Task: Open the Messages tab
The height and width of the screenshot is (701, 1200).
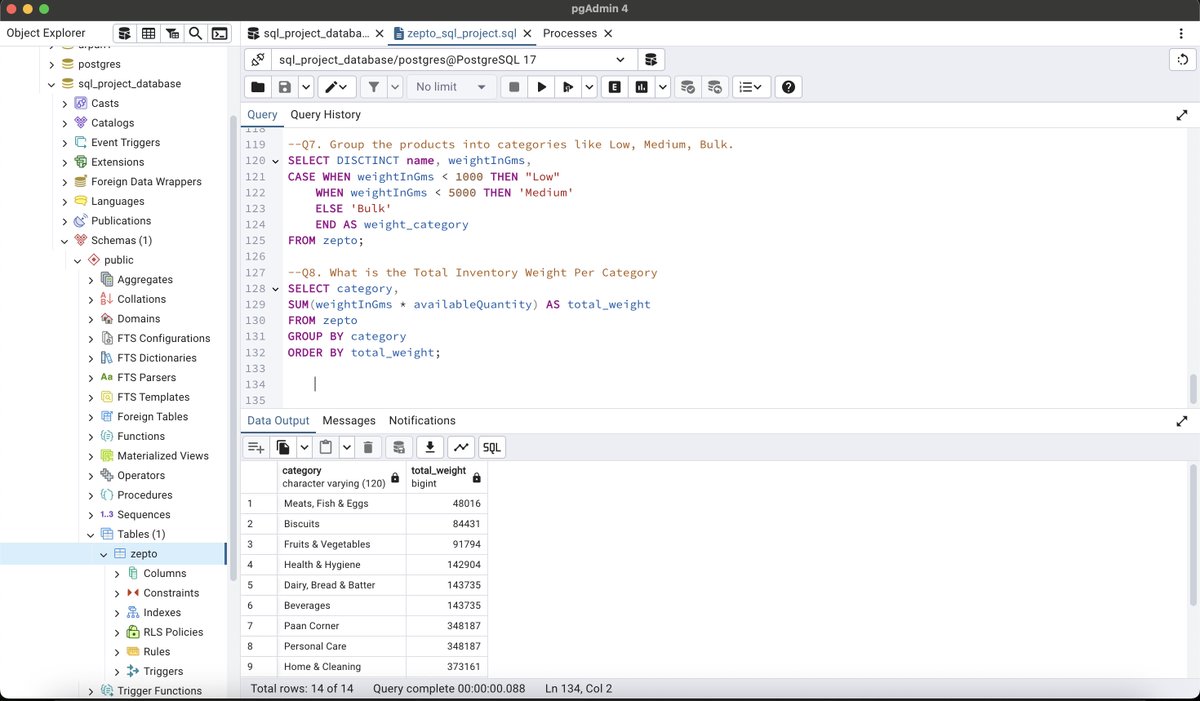Action: (349, 421)
